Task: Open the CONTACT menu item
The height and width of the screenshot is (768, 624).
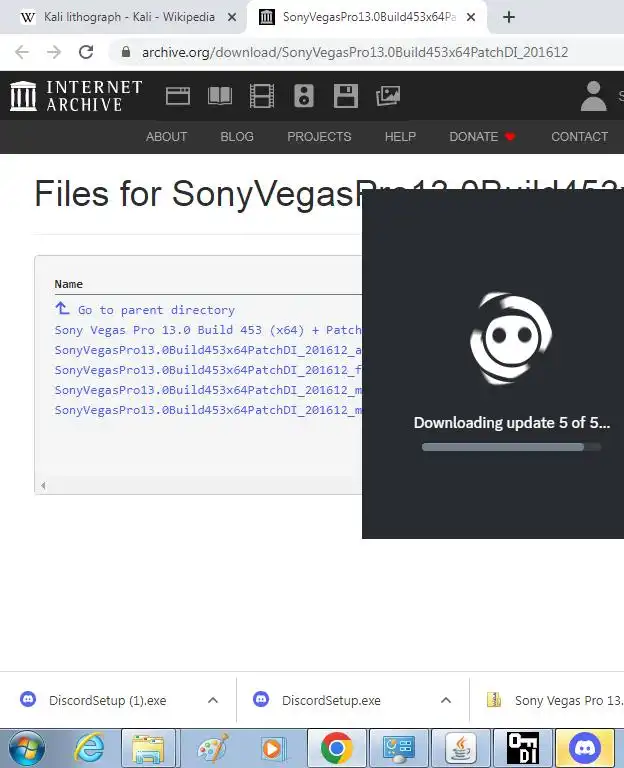Action: tap(579, 137)
